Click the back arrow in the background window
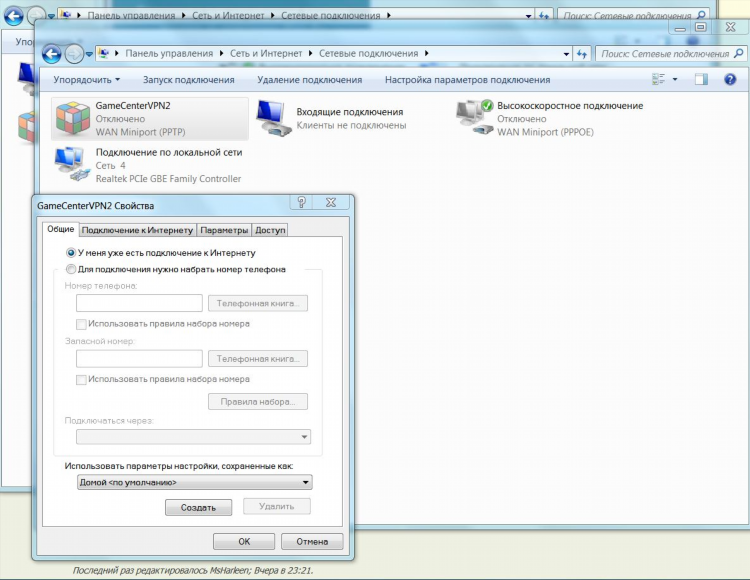The height and width of the screenshot is (580, 750). coord(13,16)
